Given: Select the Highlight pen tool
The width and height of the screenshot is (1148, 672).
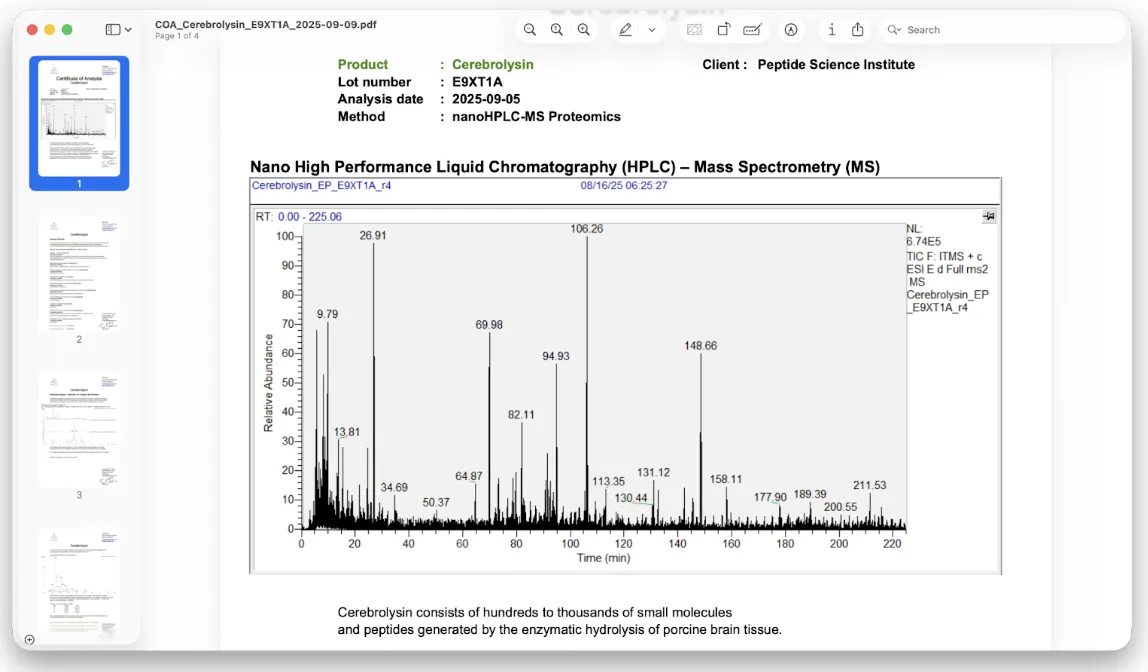Looking at the screenshot, I should [x=626, y=30].
